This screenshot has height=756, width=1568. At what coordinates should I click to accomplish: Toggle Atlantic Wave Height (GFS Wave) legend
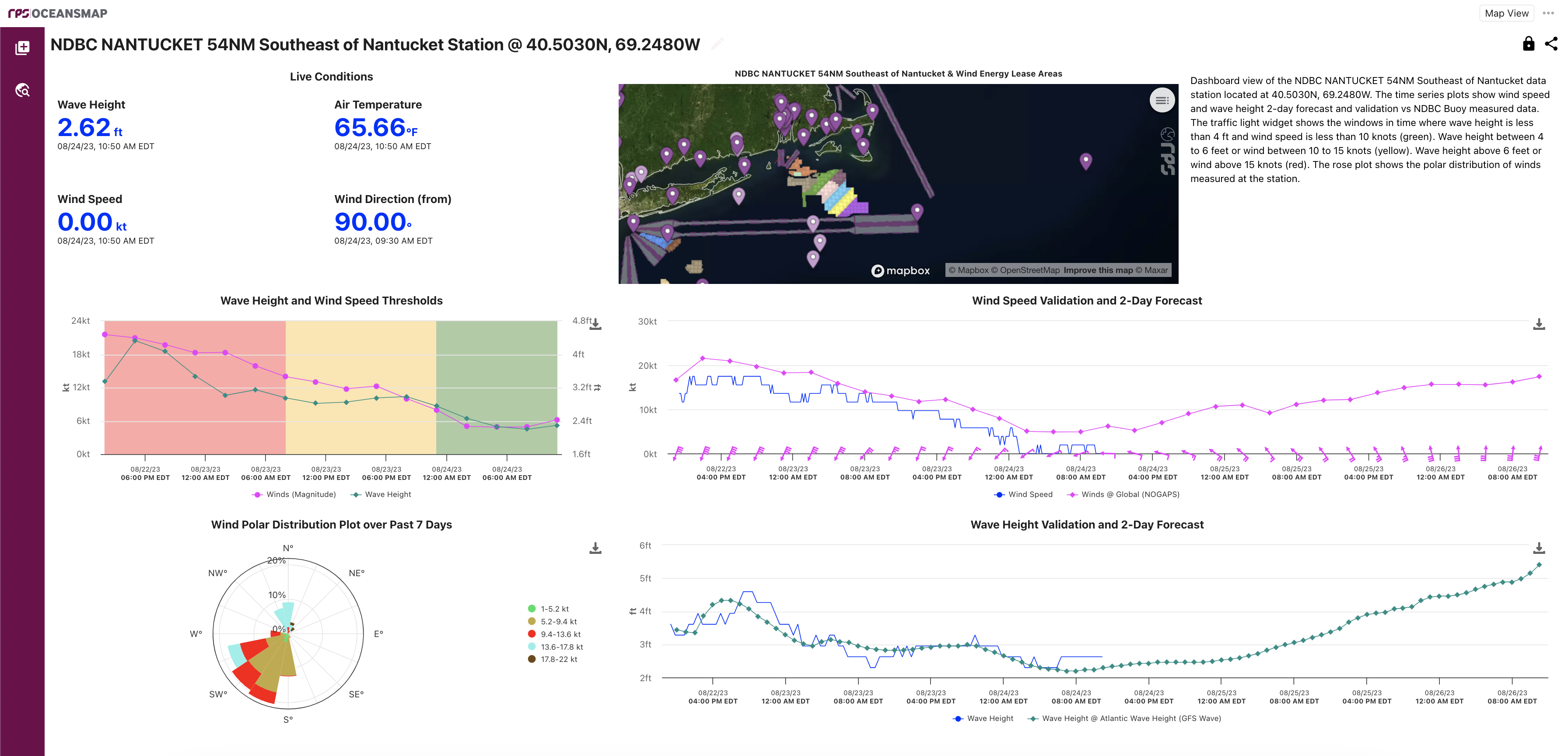[x=1124, y=718]
